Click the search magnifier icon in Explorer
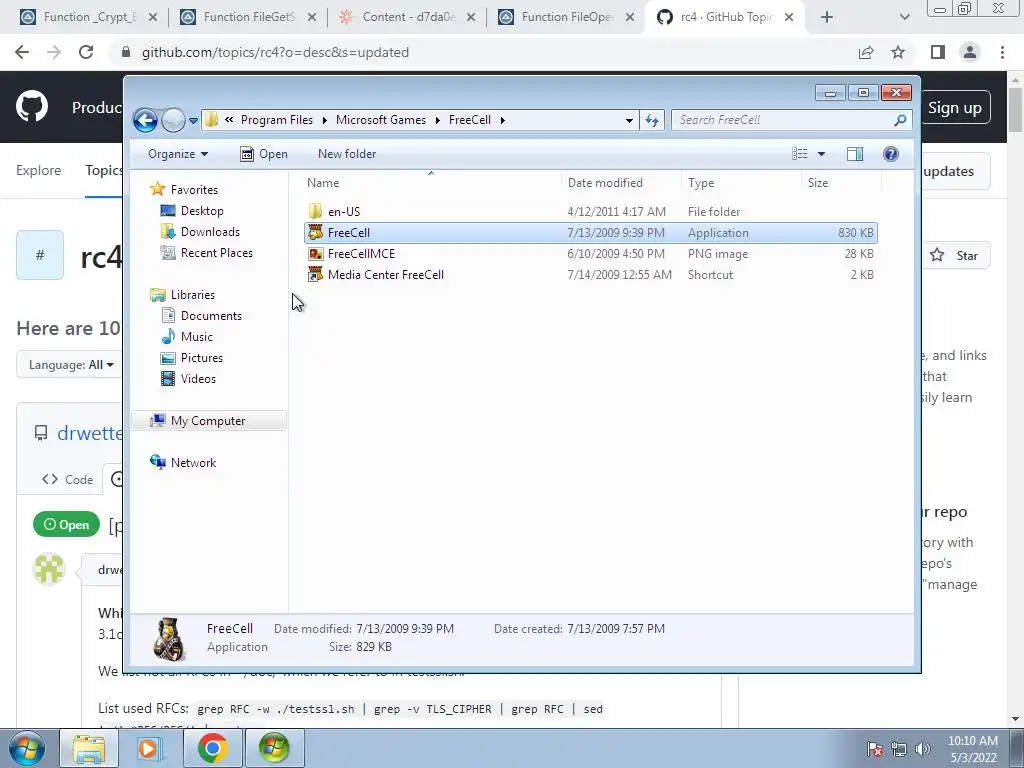This screenshot has height=768, width=1024. tap(901, 120)
